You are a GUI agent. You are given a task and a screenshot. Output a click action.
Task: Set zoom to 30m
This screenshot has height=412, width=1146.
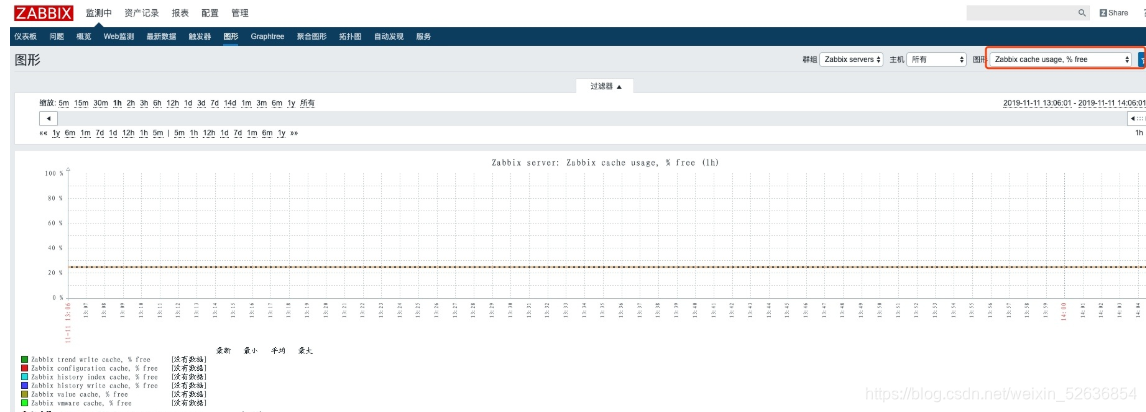point(100,103)
